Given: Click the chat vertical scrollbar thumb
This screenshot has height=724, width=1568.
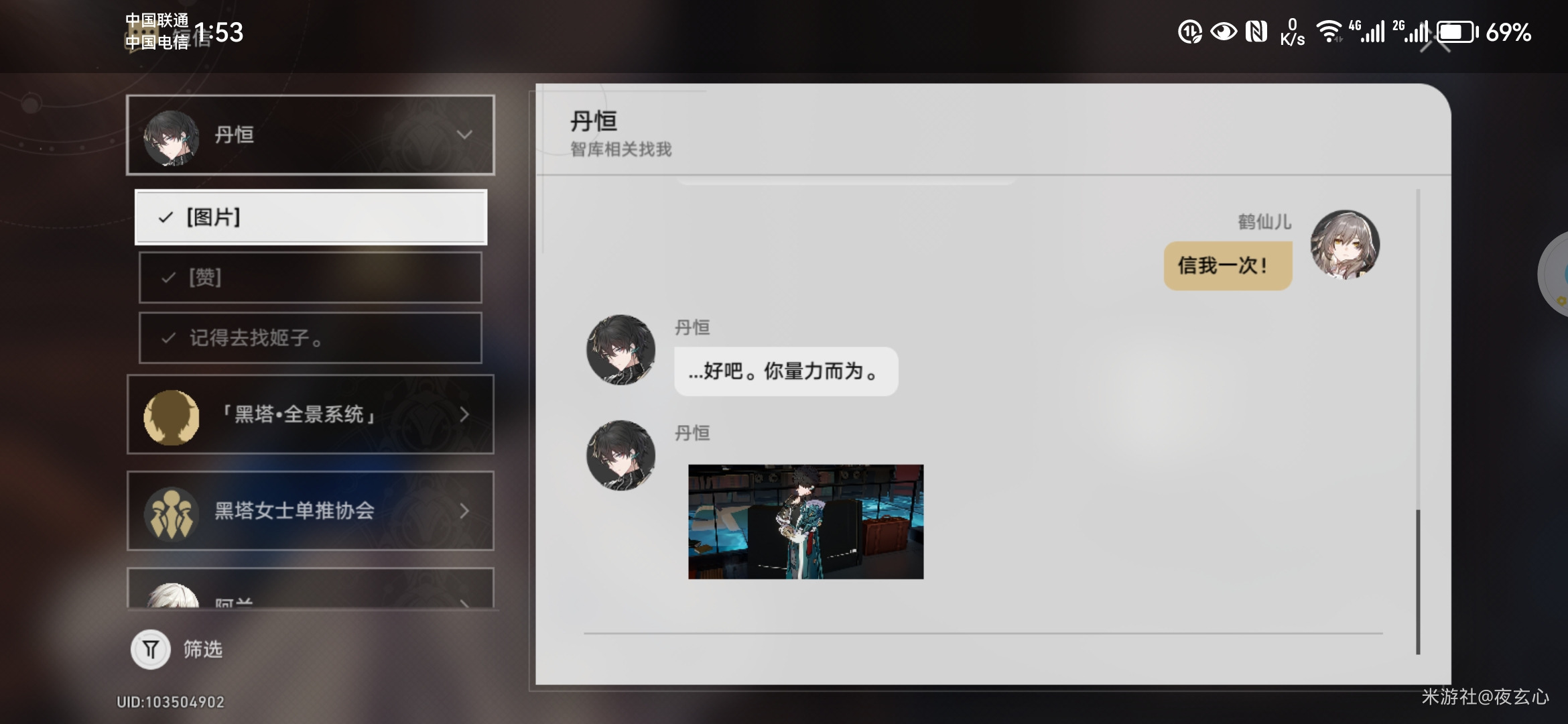Looking at the screenshot, I should (1418, 581).
